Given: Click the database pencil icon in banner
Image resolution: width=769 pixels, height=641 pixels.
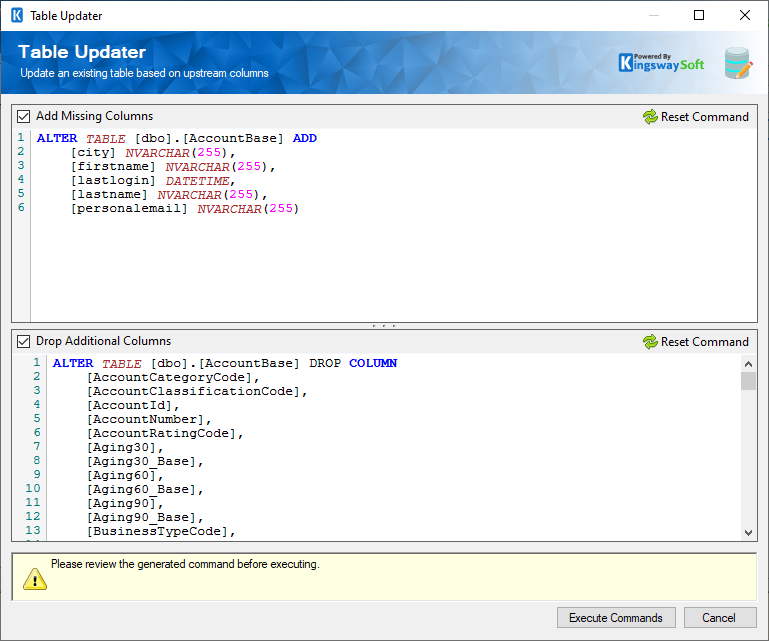Looking at the screenshot, I should point(738,63).
